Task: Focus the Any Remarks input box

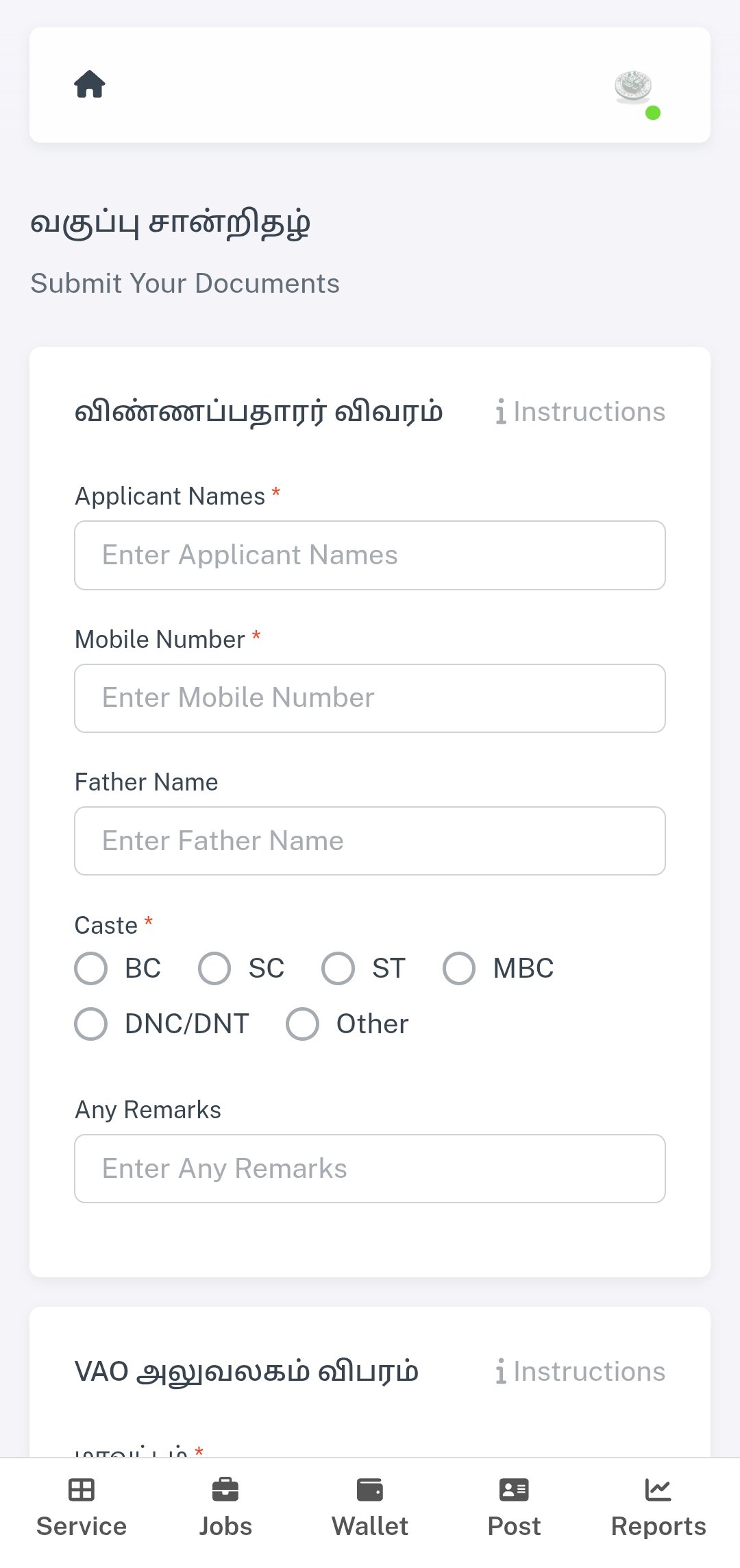Action: pos(370,1169)
